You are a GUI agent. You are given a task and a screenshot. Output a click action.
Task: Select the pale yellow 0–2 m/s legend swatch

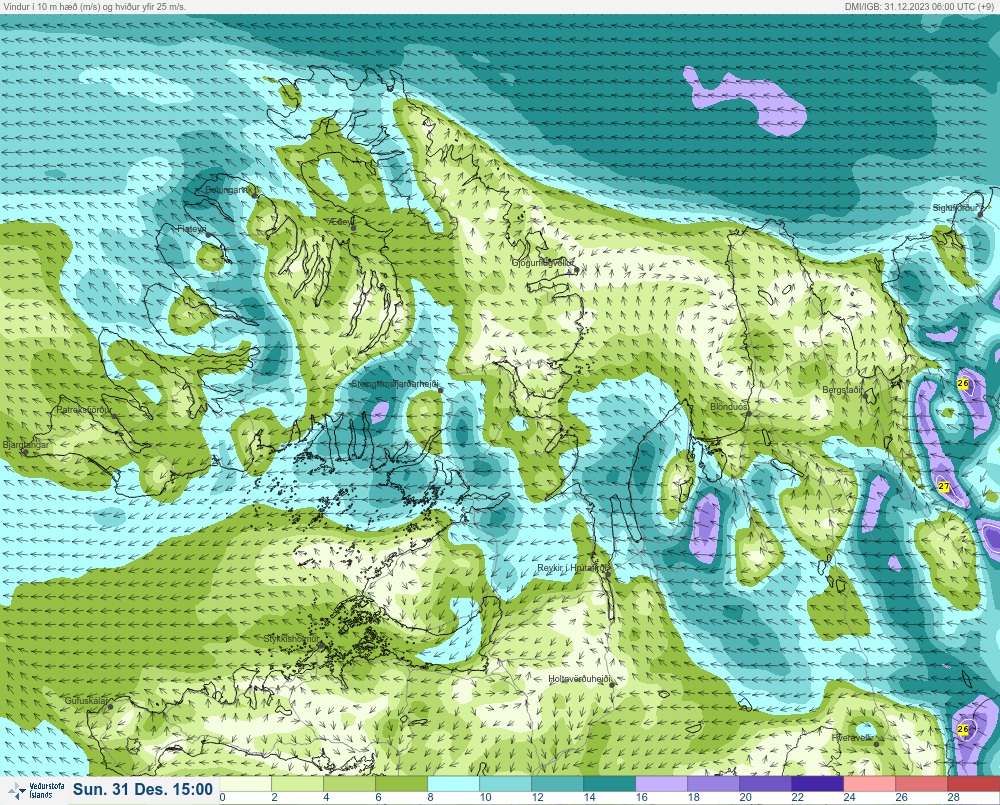(x=246, y=783)
